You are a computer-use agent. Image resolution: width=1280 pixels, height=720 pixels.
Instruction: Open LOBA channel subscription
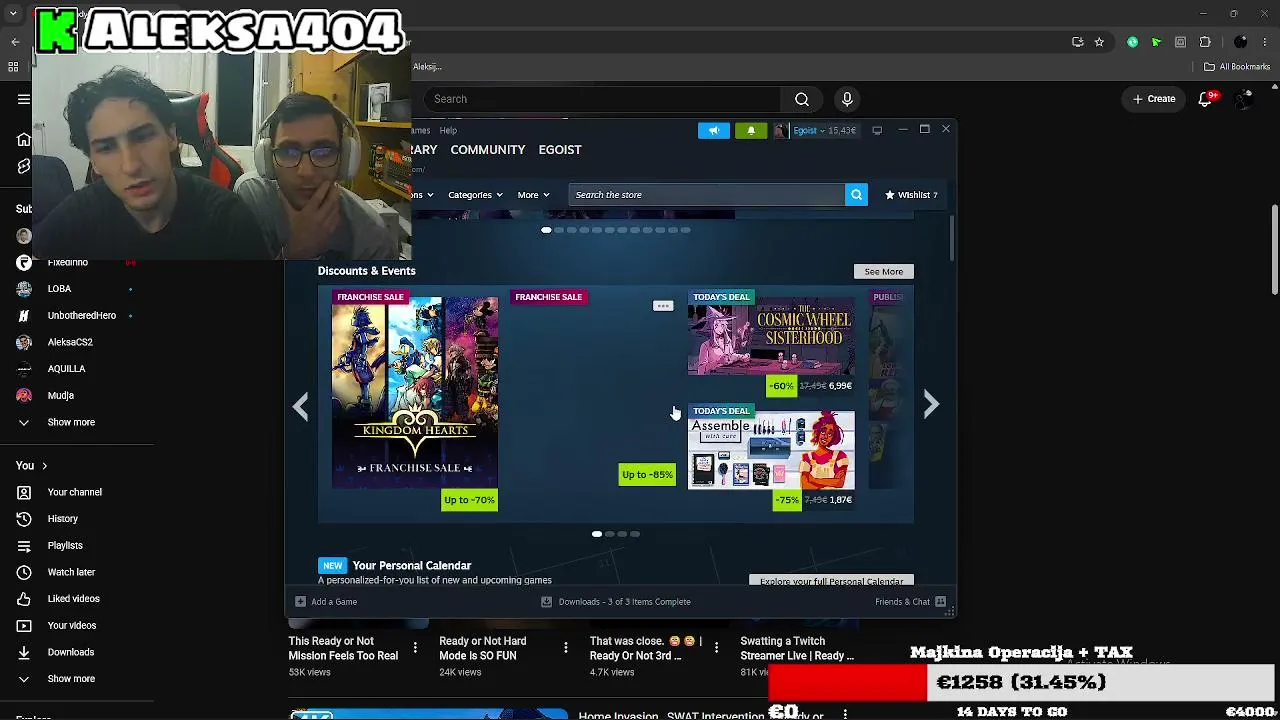pyautogui.click(x=59, y=289)
